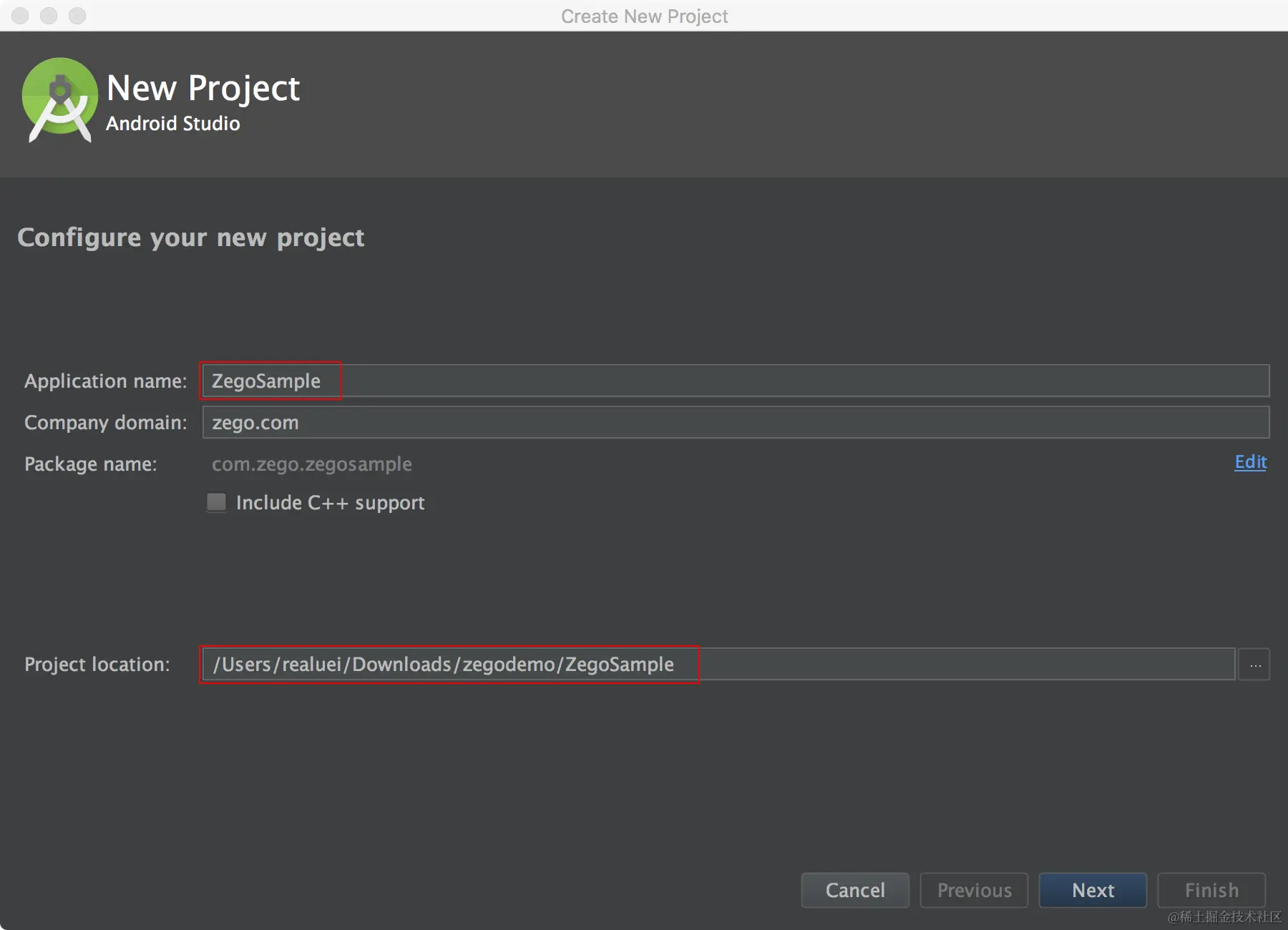Click the Project location path field
The width and height of the screenshot is (1288, 930).
pyautogui.click(x=718, y=664)
